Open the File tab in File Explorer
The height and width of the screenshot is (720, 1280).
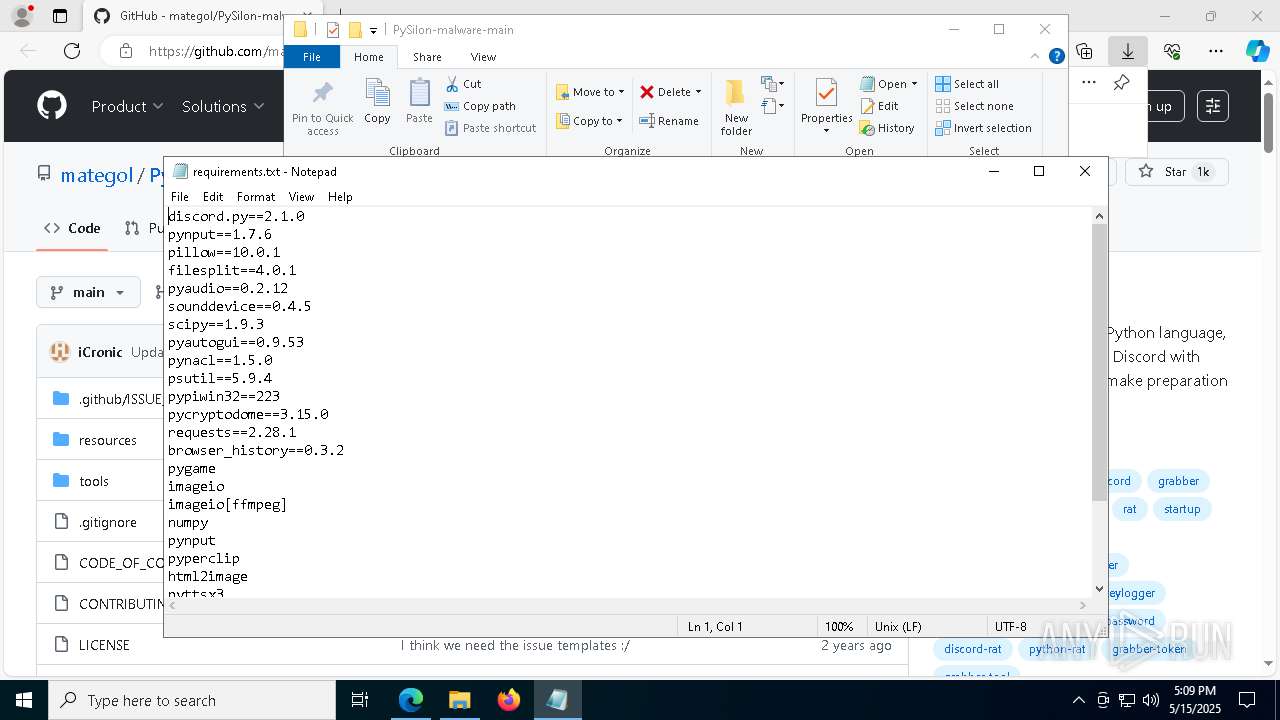pos(312,57)
